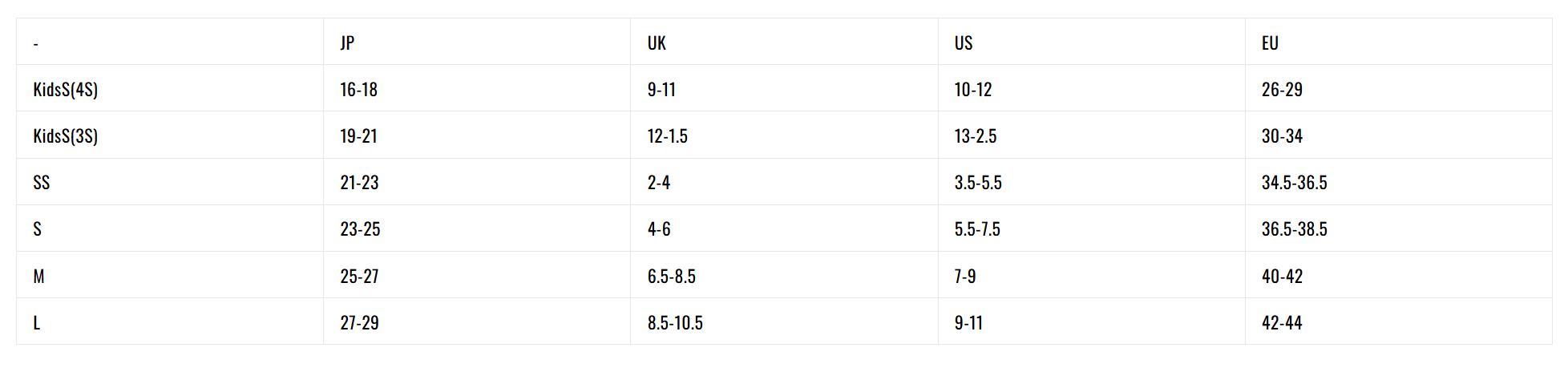Click the JP value 16-18
This screenshot has width=1568, height=384.
tap(358, 89)
